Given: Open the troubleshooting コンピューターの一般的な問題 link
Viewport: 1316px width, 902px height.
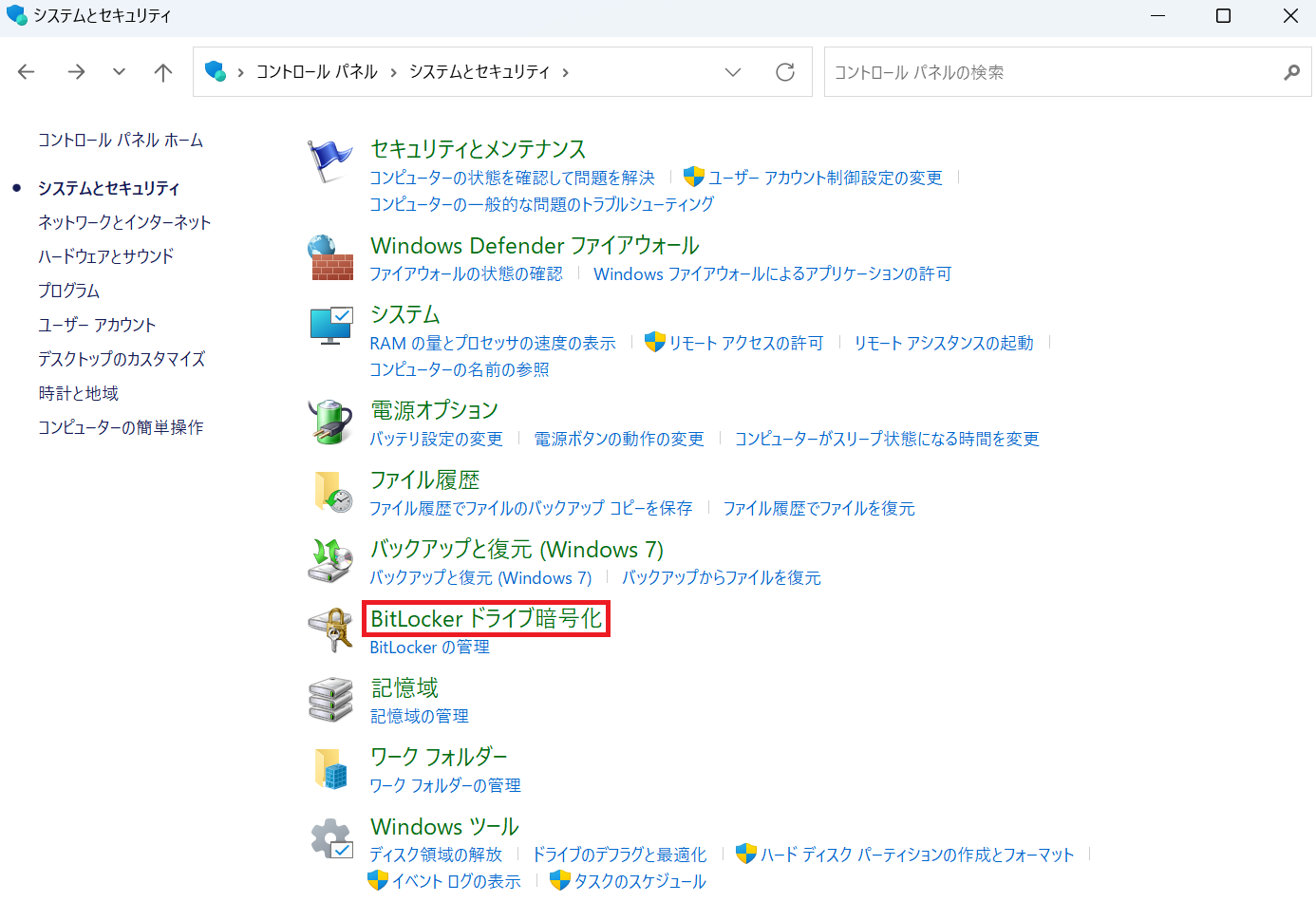Looking at the screenshot, I should 541,204.
